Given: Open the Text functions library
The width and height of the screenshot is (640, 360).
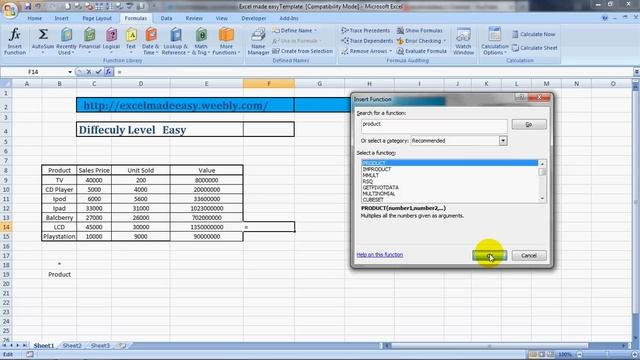Looking at the screenshot, I should 131,41.
